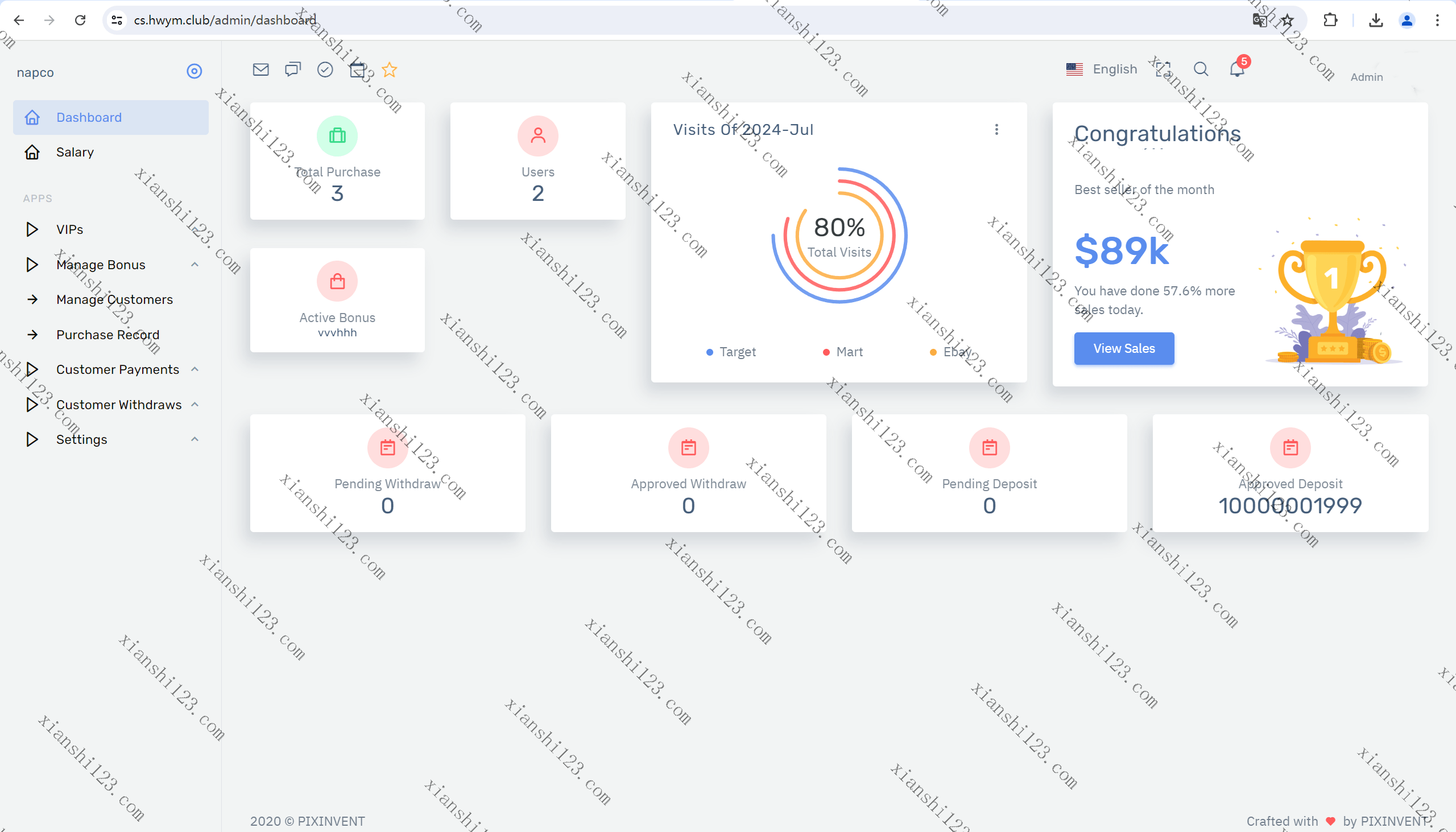The width and height of the screenshot is (1456, 832).
Task: Click the blue Target legend dot
Action: [709, 352]
